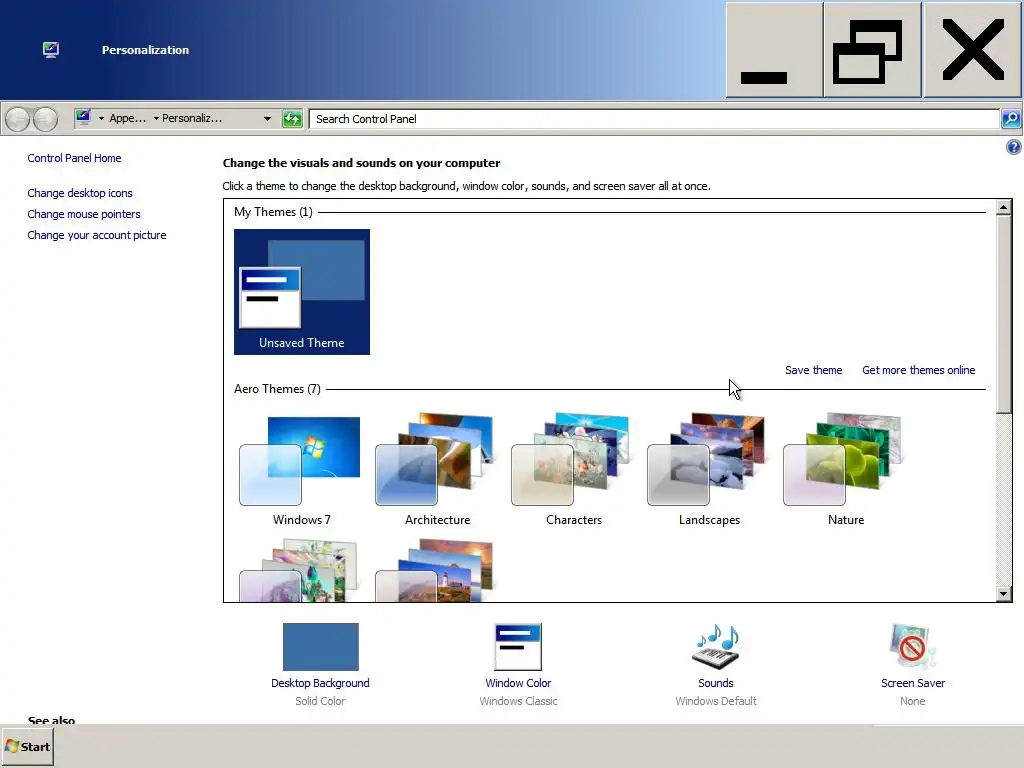Click the Windows Classic text under Window Color
This screenshot has width=1024, height=768.
pyautogui.click(x=518, y=701)
